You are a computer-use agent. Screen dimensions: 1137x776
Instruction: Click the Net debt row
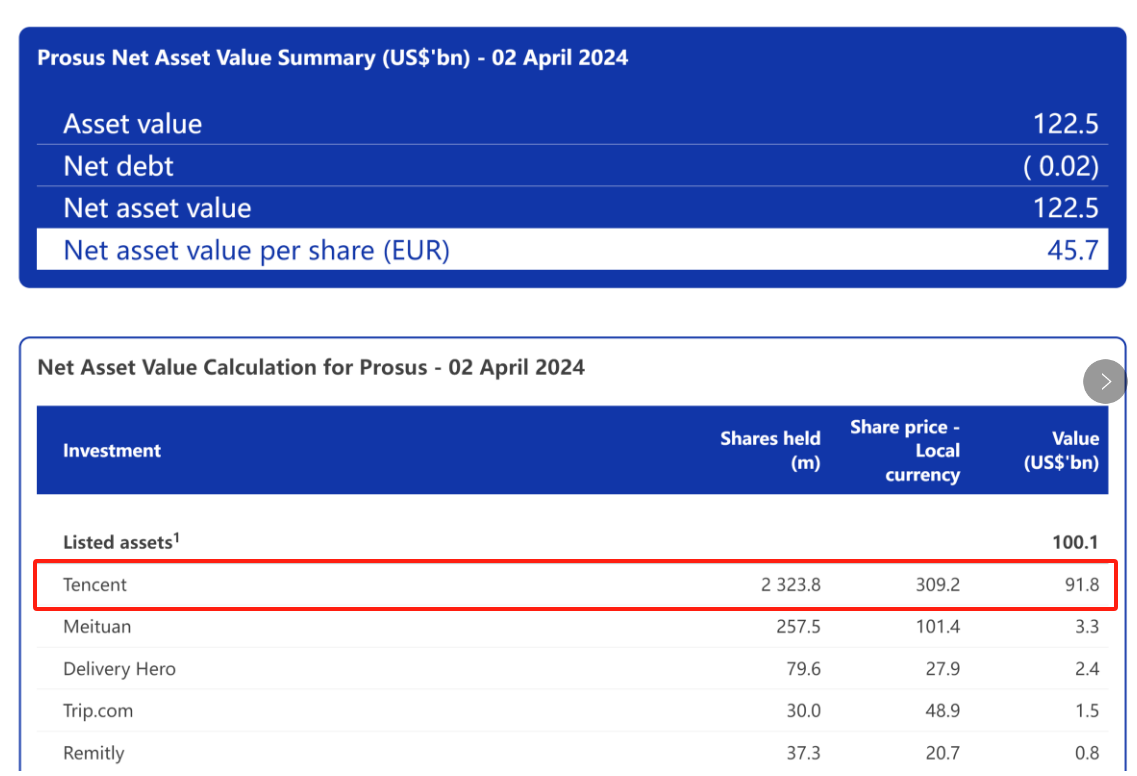tap(573, 166)
